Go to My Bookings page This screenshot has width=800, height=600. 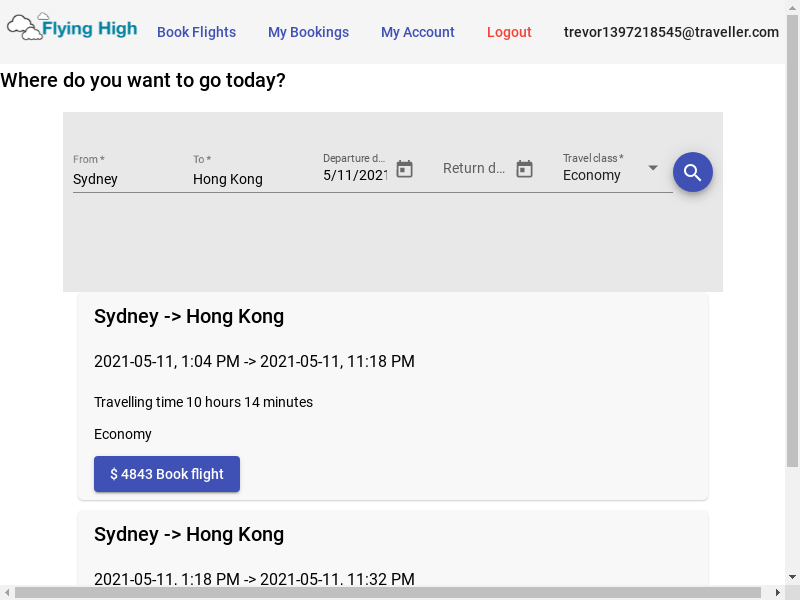click(309, 32)
